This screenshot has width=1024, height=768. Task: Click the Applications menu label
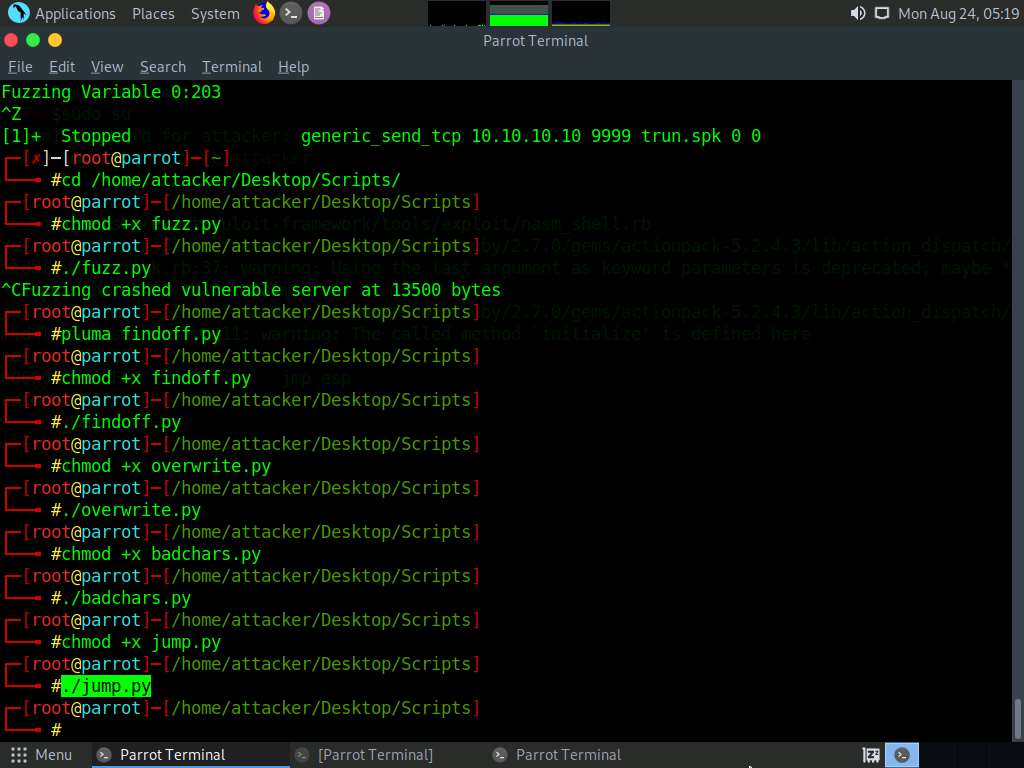pos(75,14)
